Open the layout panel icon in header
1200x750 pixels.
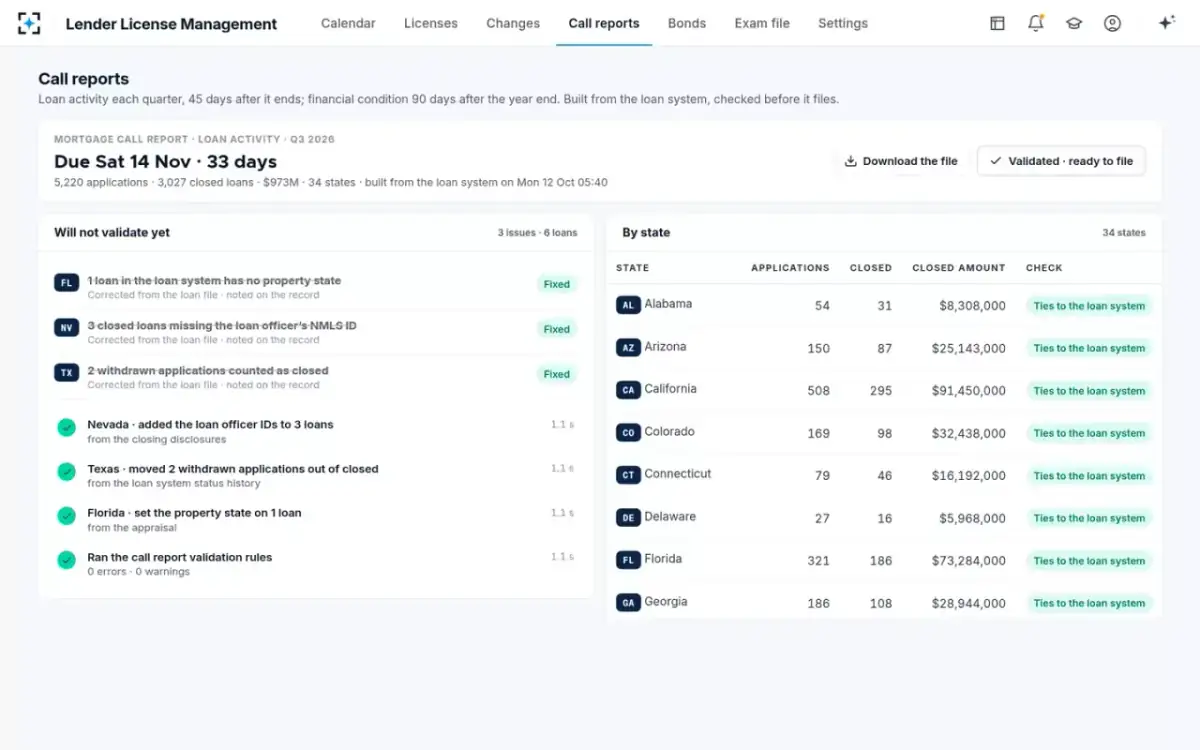(x=997, y=23)
